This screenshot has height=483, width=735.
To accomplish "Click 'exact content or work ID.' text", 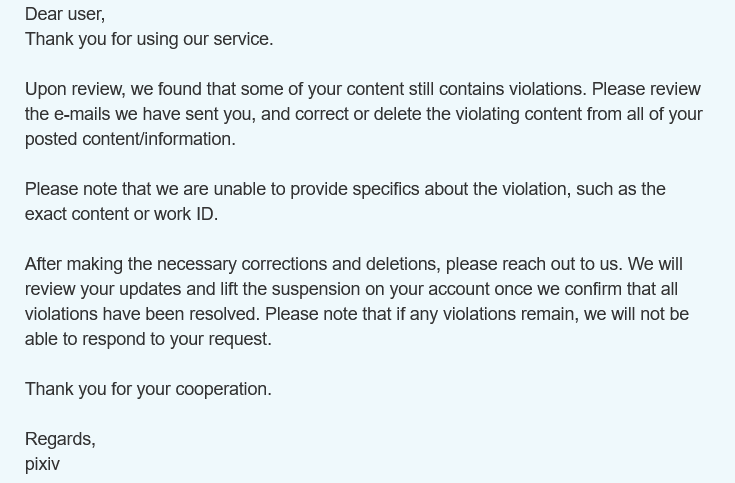I will pos(121,214).
